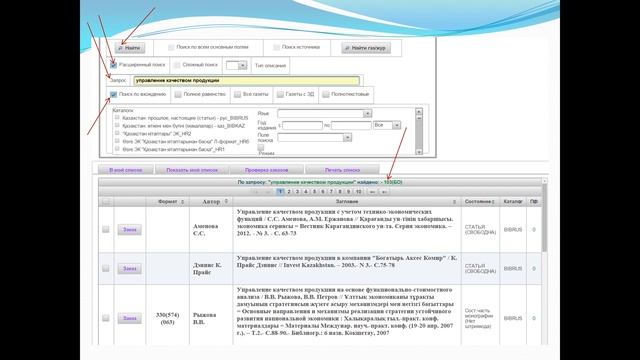Check the Л-формат_HR6 catalog checkbox

click(x=117, y=141)
